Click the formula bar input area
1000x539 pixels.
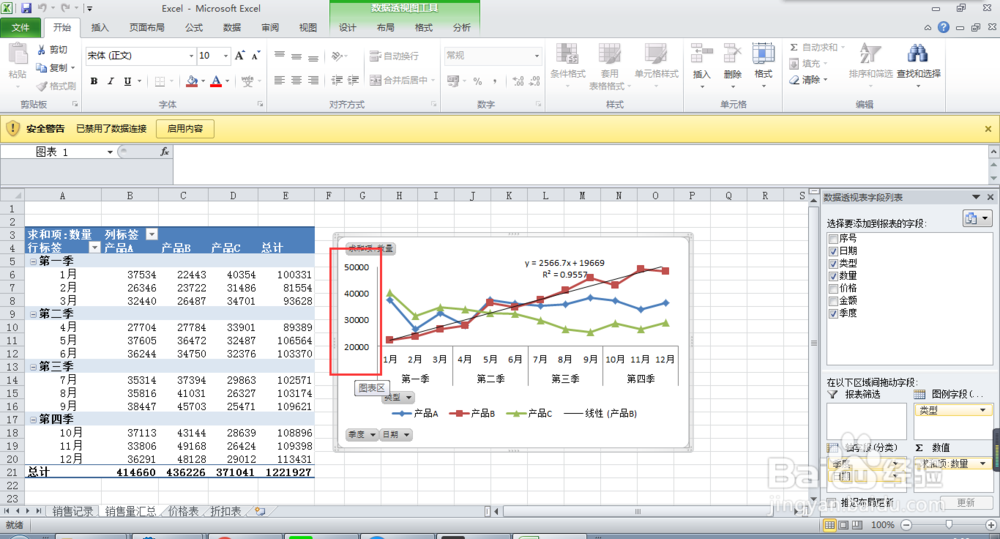click(x=580, y=165)
